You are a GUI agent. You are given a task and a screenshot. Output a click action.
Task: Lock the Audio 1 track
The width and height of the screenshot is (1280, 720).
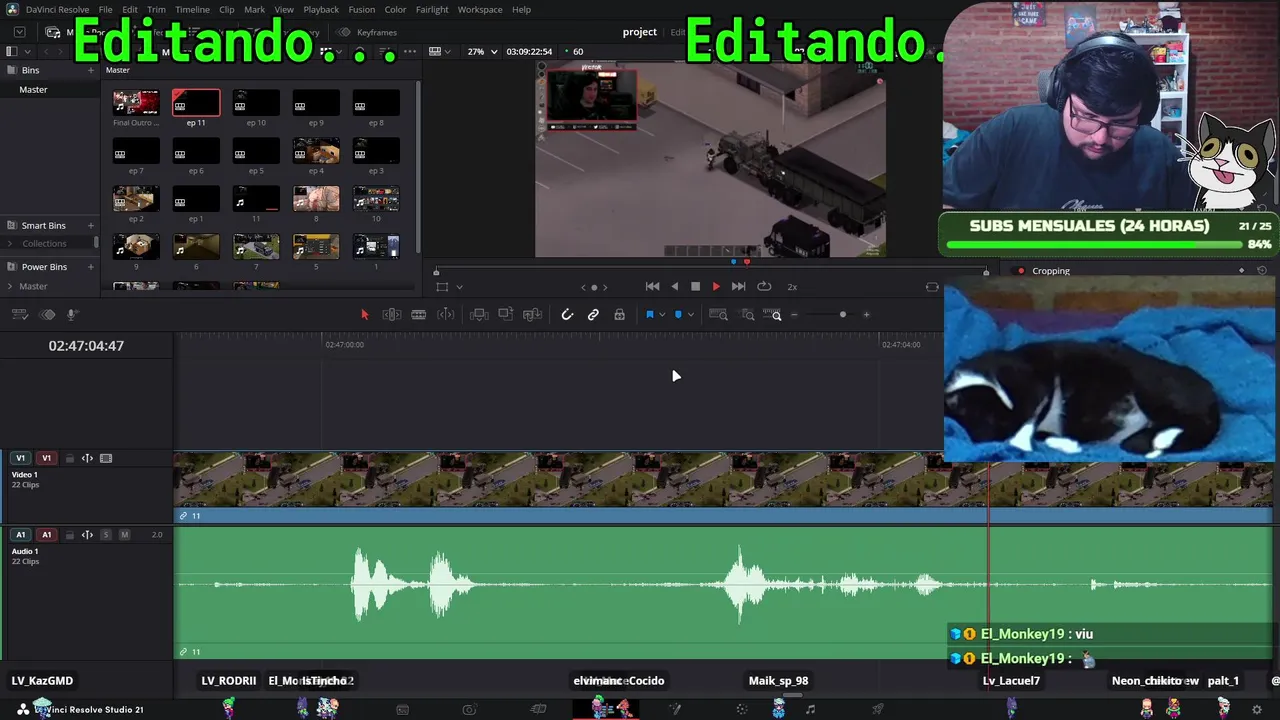pyautogui.click(x=70, y=535)
